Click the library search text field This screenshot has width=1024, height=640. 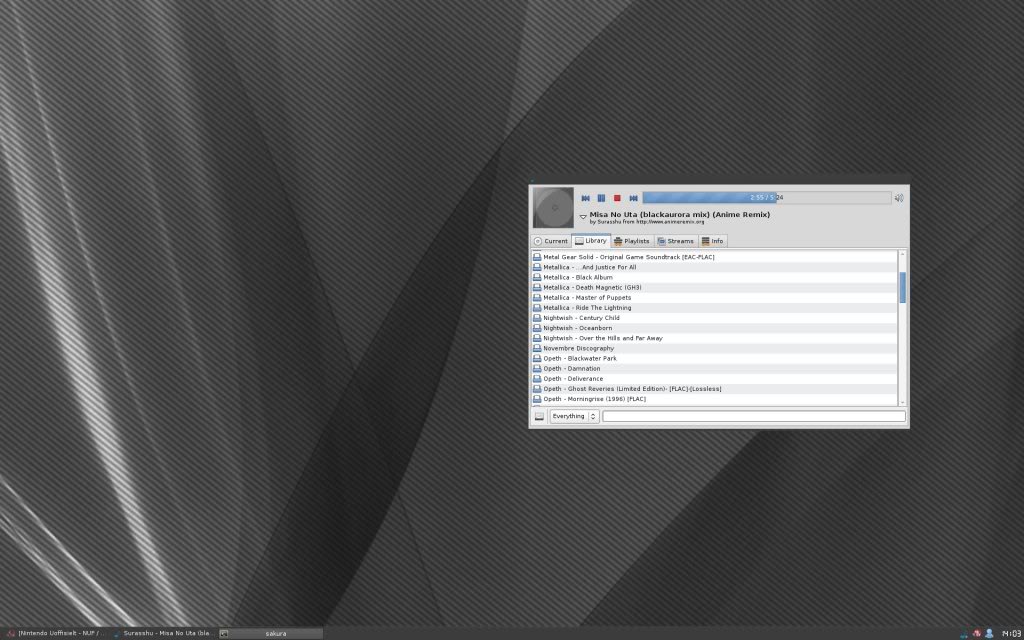[x=753, y=416]
